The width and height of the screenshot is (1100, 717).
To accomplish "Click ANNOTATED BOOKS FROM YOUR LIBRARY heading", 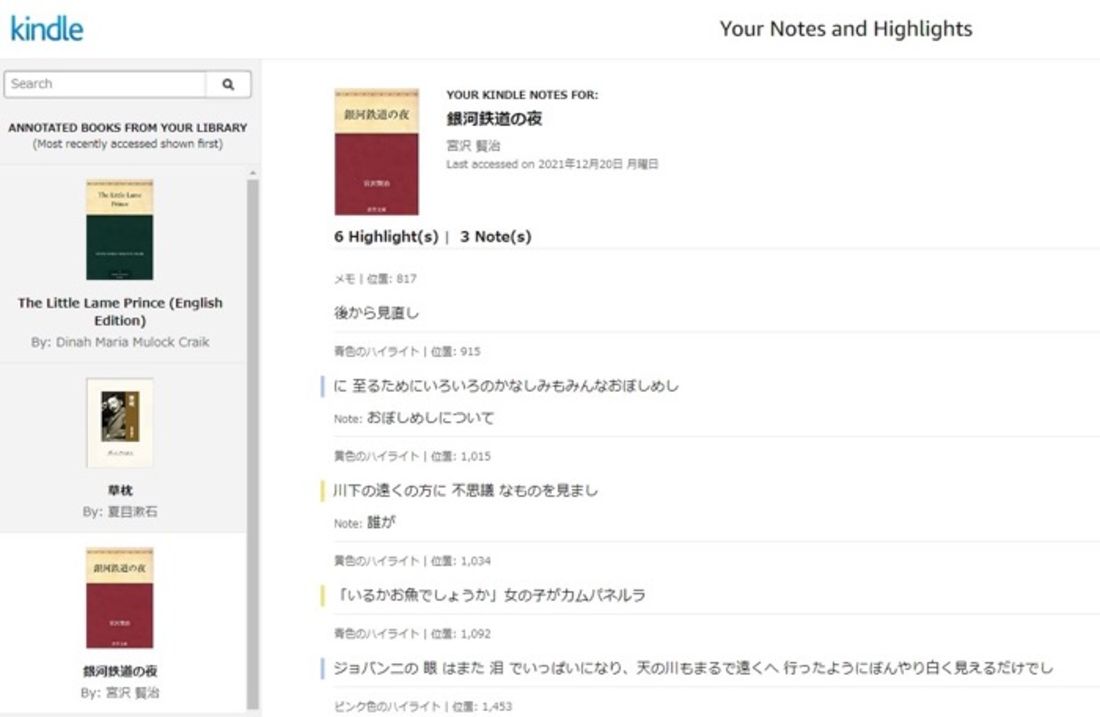I will click(x=128, y=128).
